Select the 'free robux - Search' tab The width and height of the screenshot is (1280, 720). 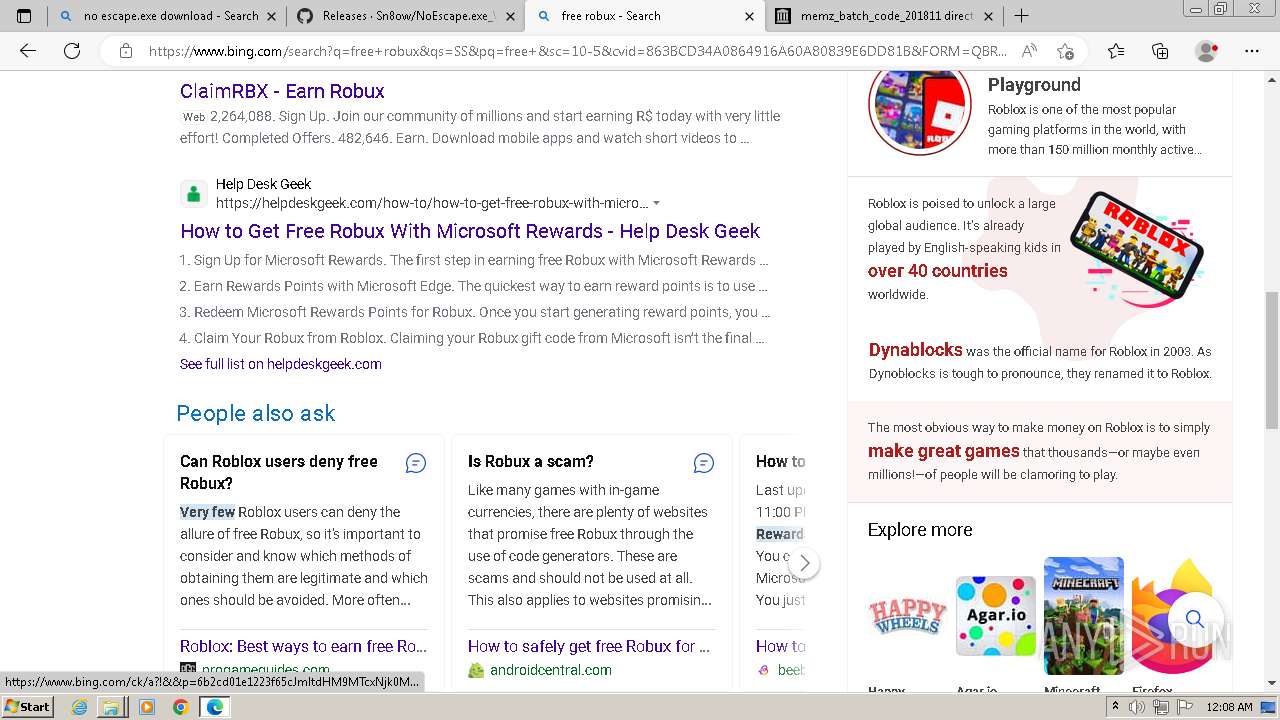pyautogui.click(x=645, y=16)
